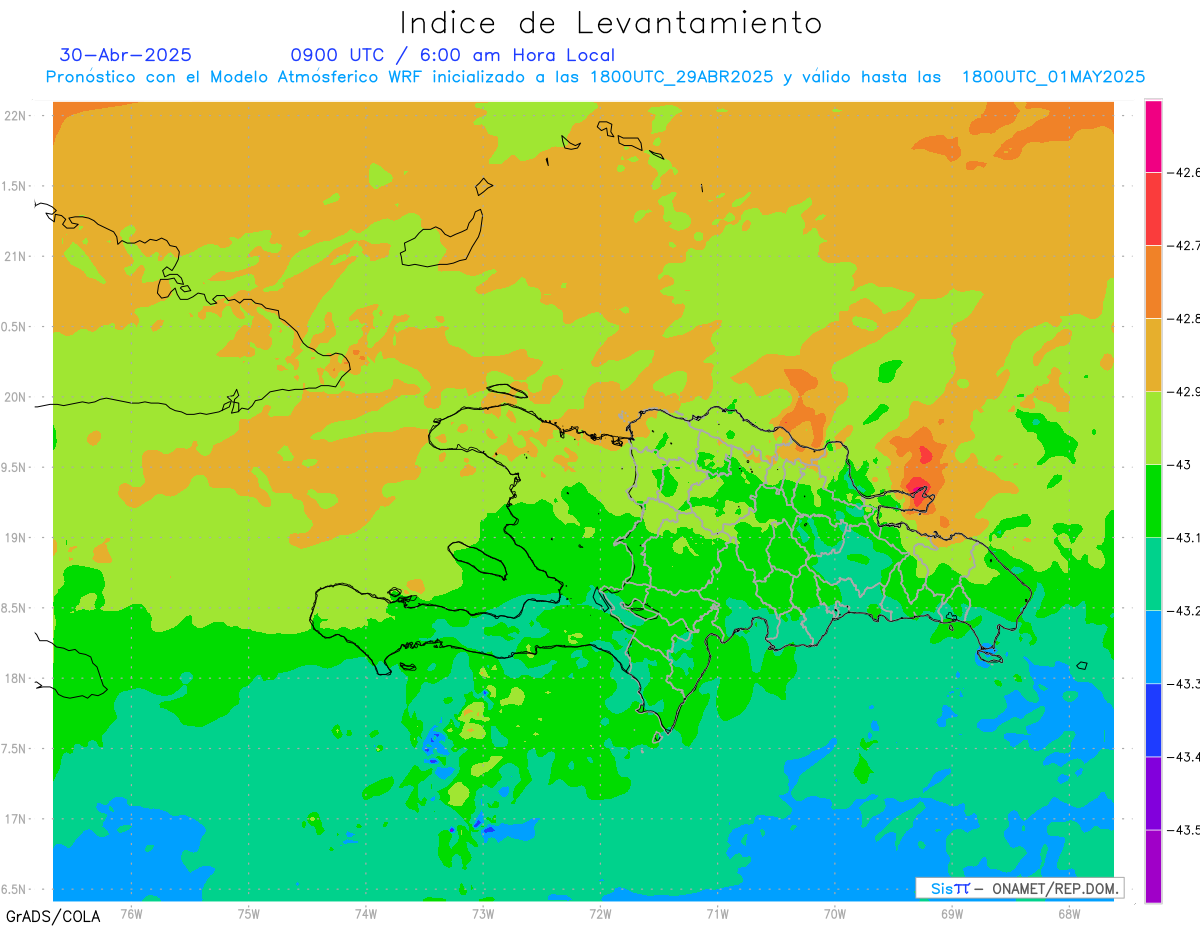Image resolution: width=1200 pixels, height=927 pixels.
Task: Click the light blue swatch between -43.2 and -43.3
Action: pyautogui.click(x=1153, y=647)
